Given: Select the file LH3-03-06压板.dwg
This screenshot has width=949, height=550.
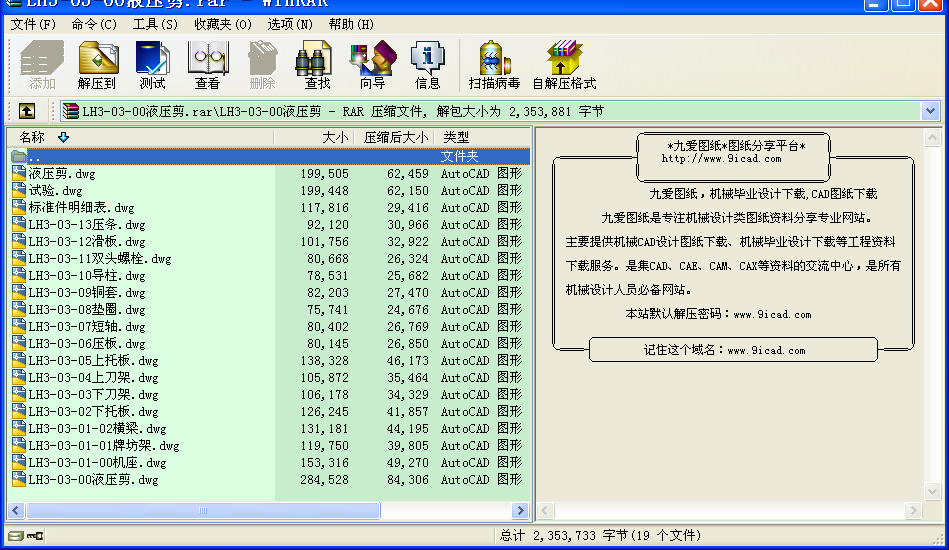Looking at the screenshot, I should tap(87, 344).
